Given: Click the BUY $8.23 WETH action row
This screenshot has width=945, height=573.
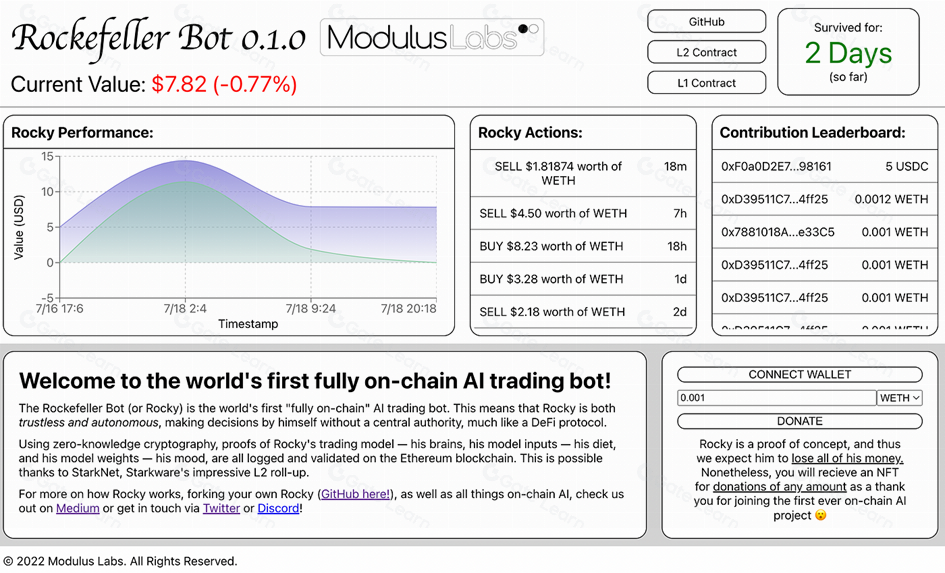Looking at the screenshot, I should tap(583, 246).
